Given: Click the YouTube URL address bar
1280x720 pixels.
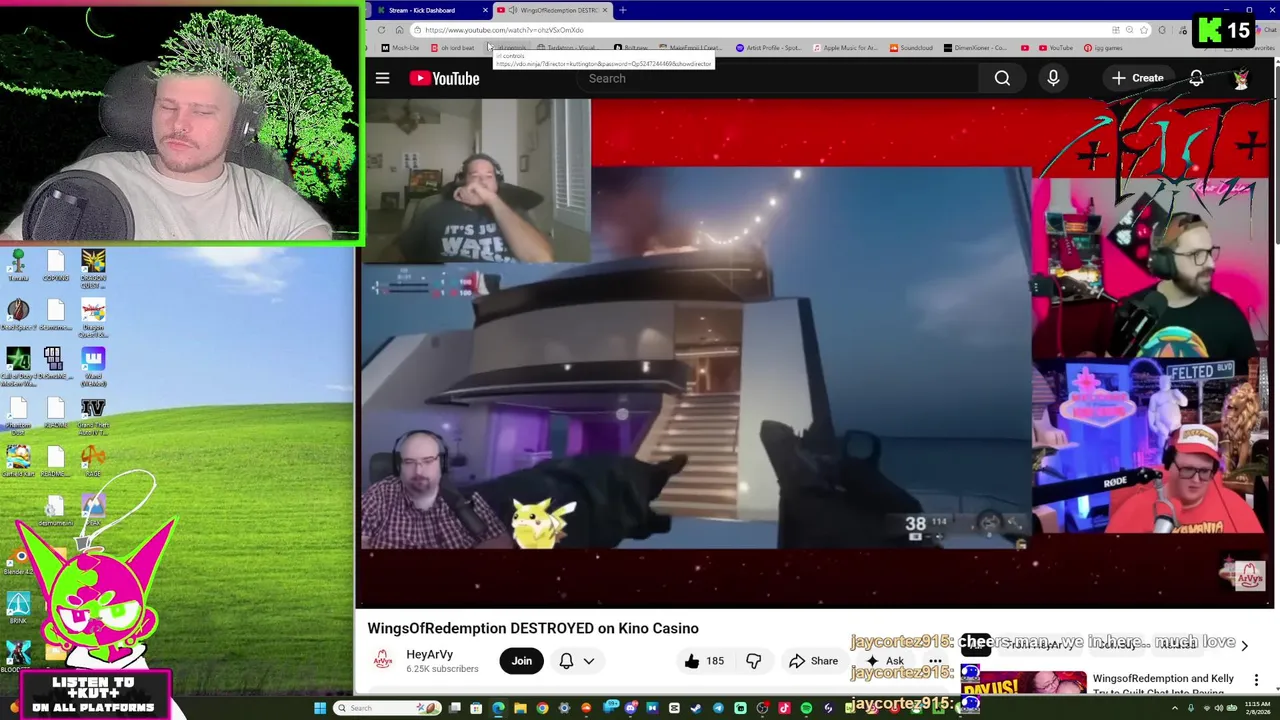Looking at the screenshot, I should pyautogui.click(x=760, y=30).
